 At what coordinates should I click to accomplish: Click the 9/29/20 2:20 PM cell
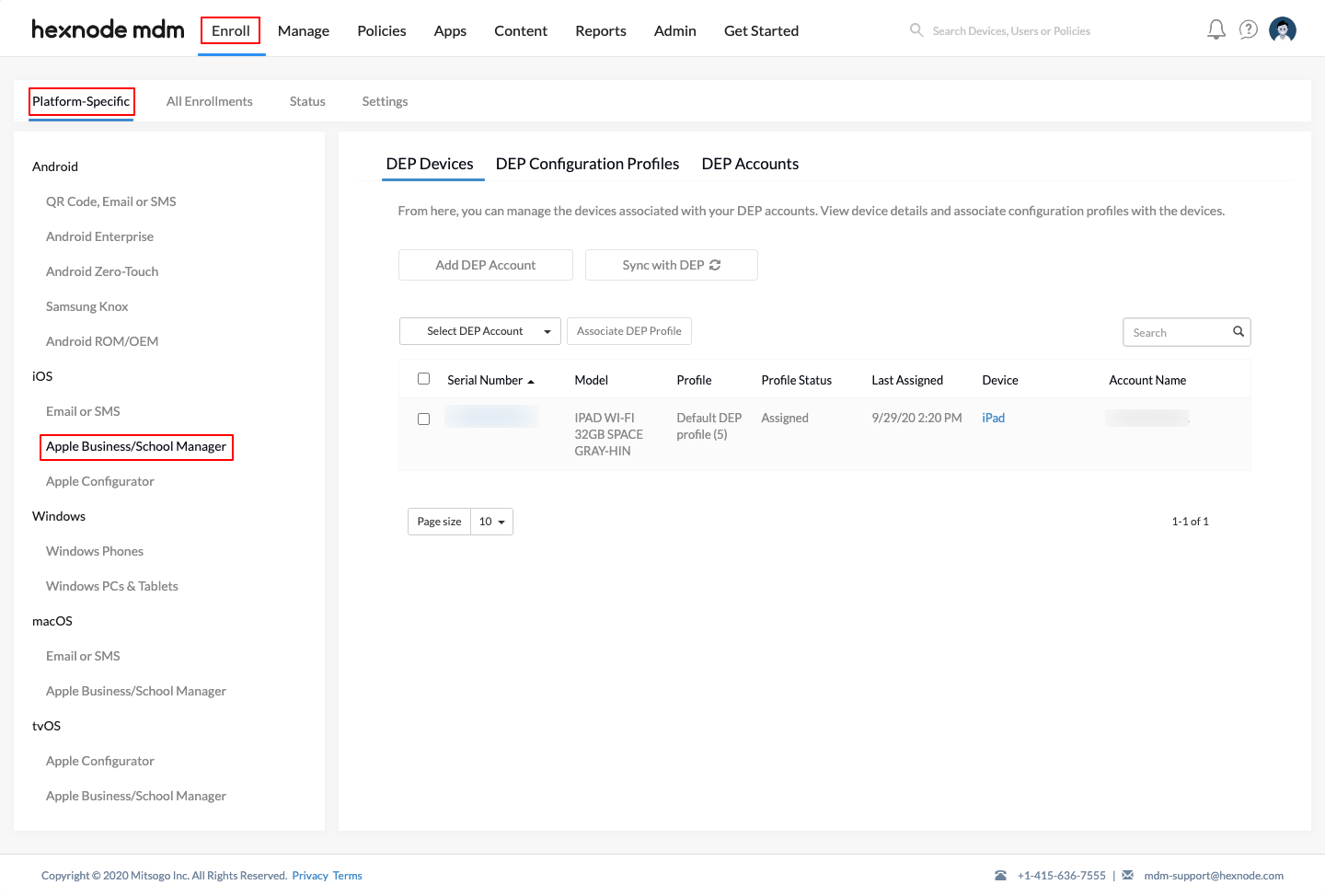916,418
